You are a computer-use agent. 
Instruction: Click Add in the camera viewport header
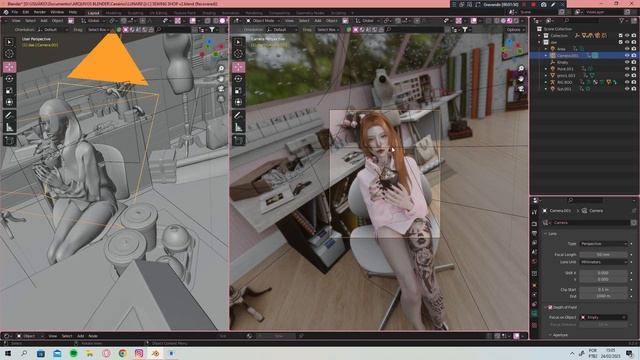318,20
